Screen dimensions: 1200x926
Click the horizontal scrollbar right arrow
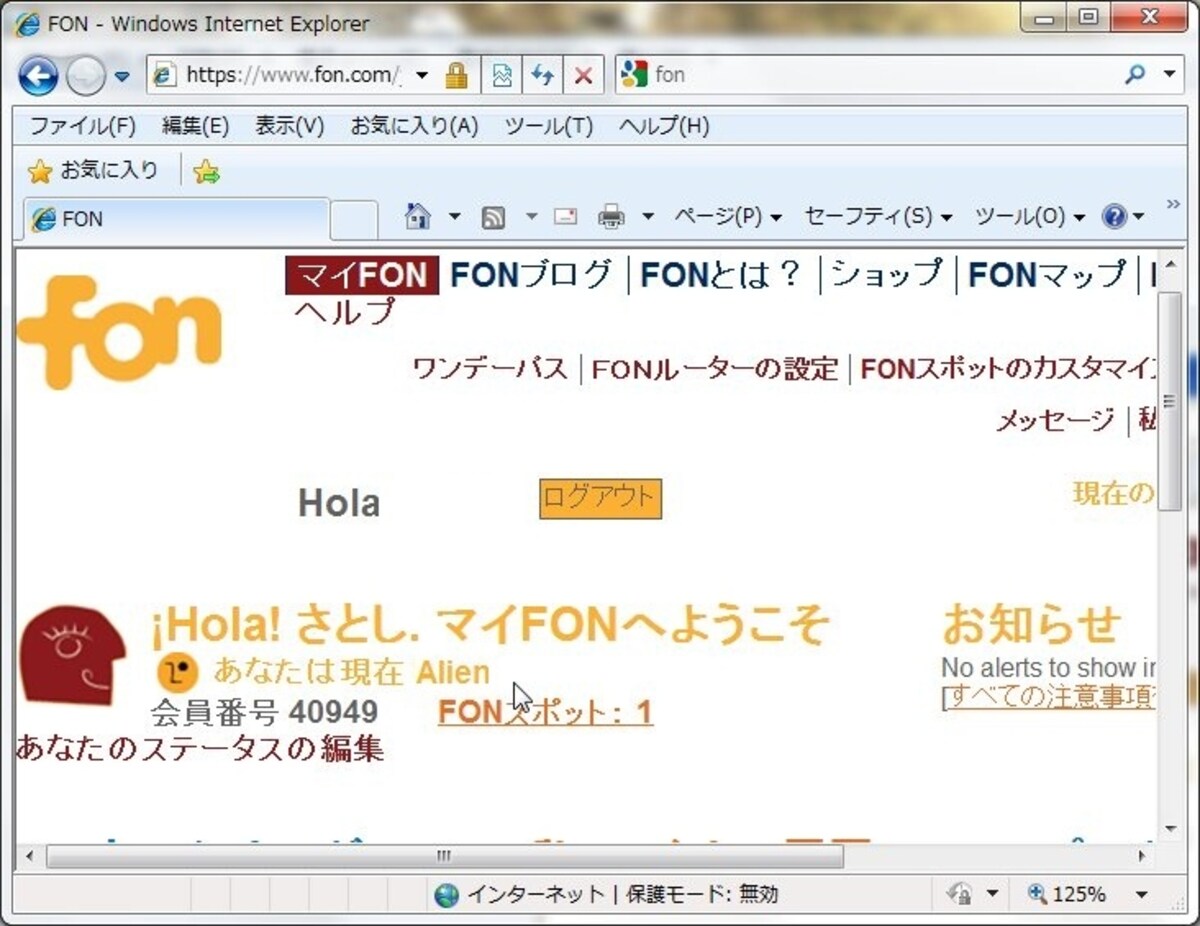1143,856
